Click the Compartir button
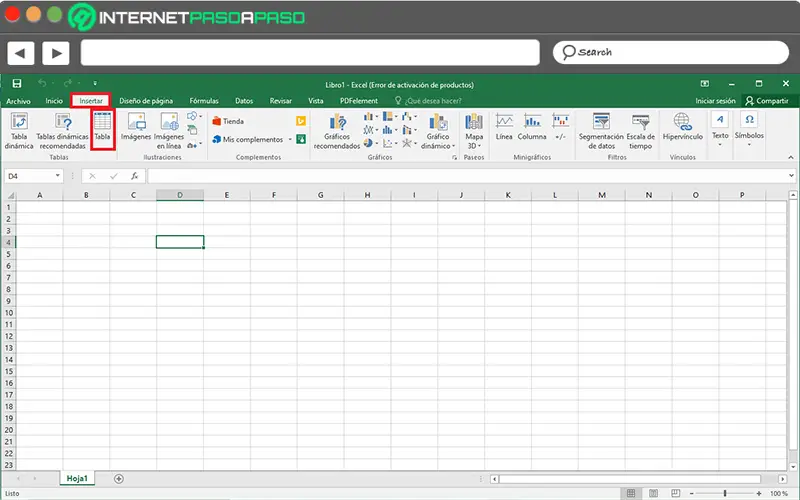800x500 pixels. pos(767,101)
